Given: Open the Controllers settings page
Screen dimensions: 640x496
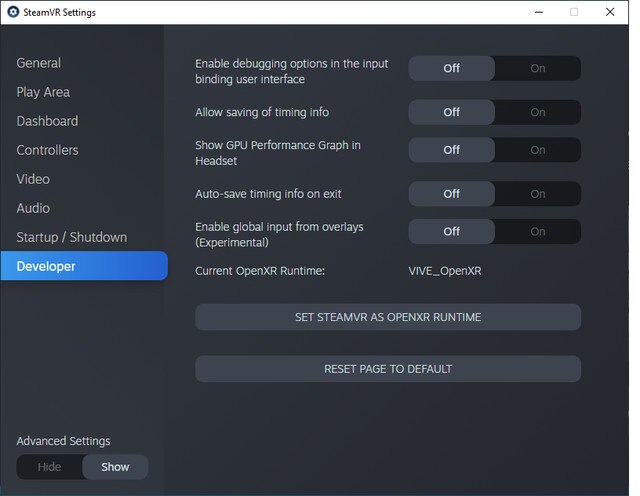Looking at the screenshot, I should tap(47, 150).
